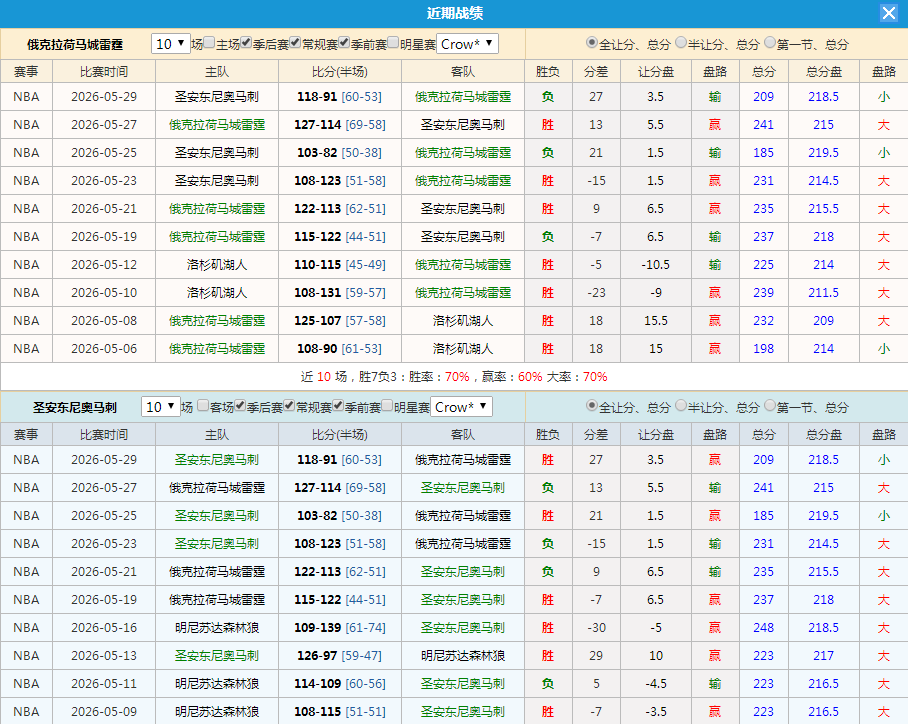
Task: Click score 125-107 [57-58] on 2026-05-08
Action: [x=339, y=321]
